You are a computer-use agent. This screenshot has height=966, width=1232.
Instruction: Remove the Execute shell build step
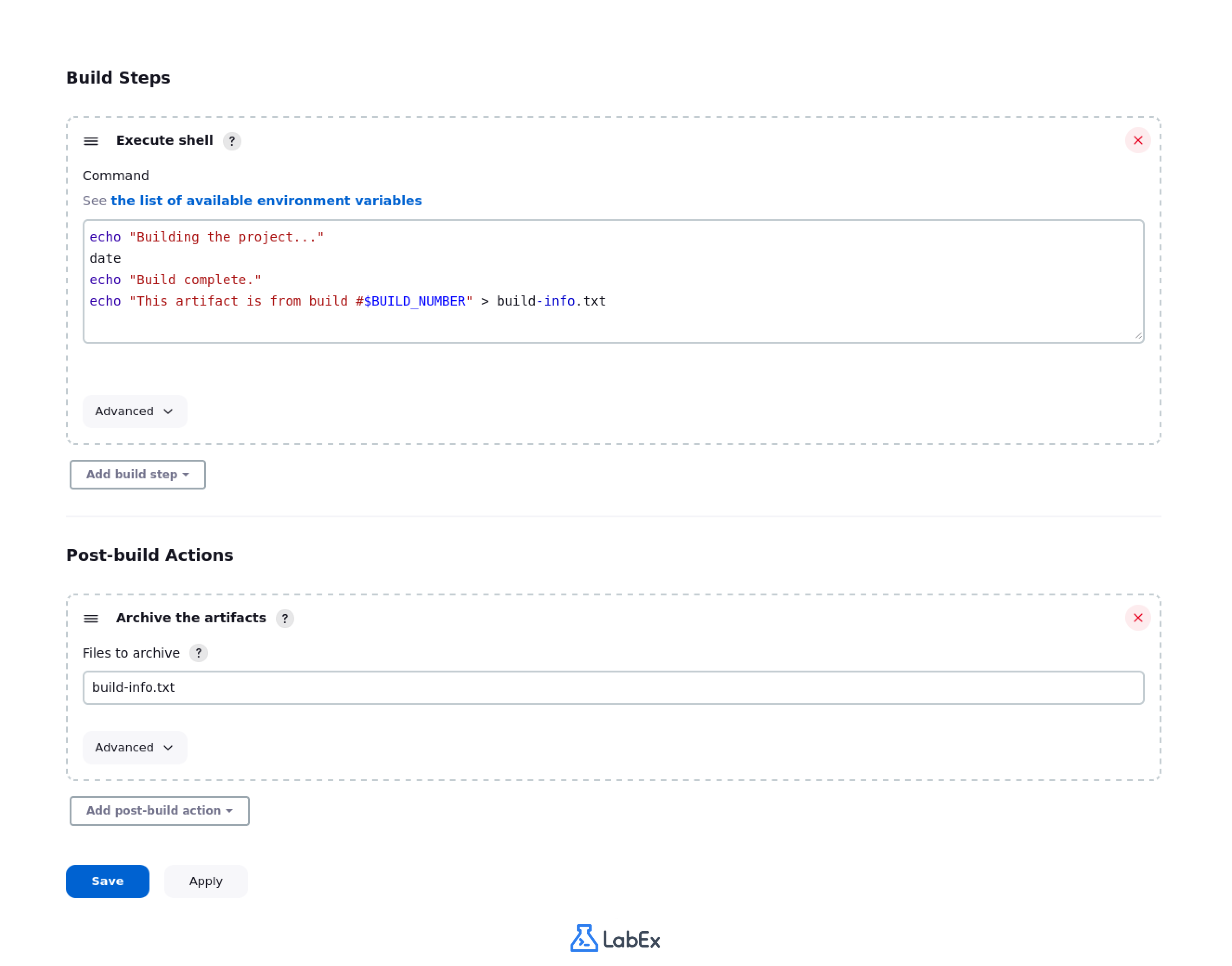[1138, 141]
